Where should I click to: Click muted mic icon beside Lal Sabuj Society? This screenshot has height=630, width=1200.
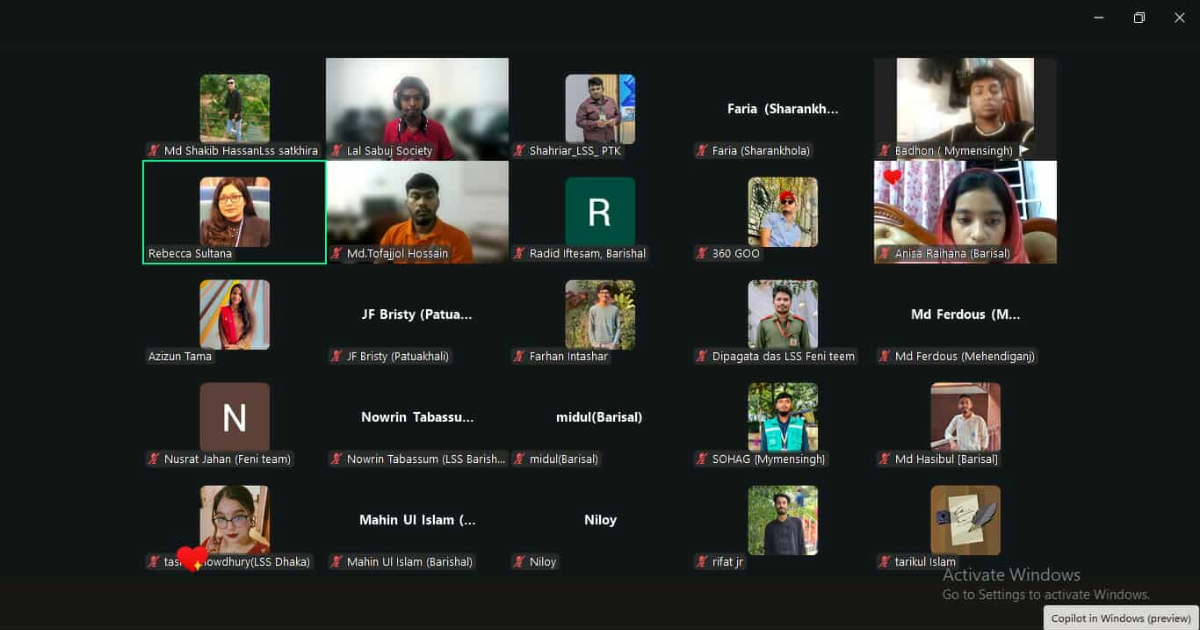point(336,151)
